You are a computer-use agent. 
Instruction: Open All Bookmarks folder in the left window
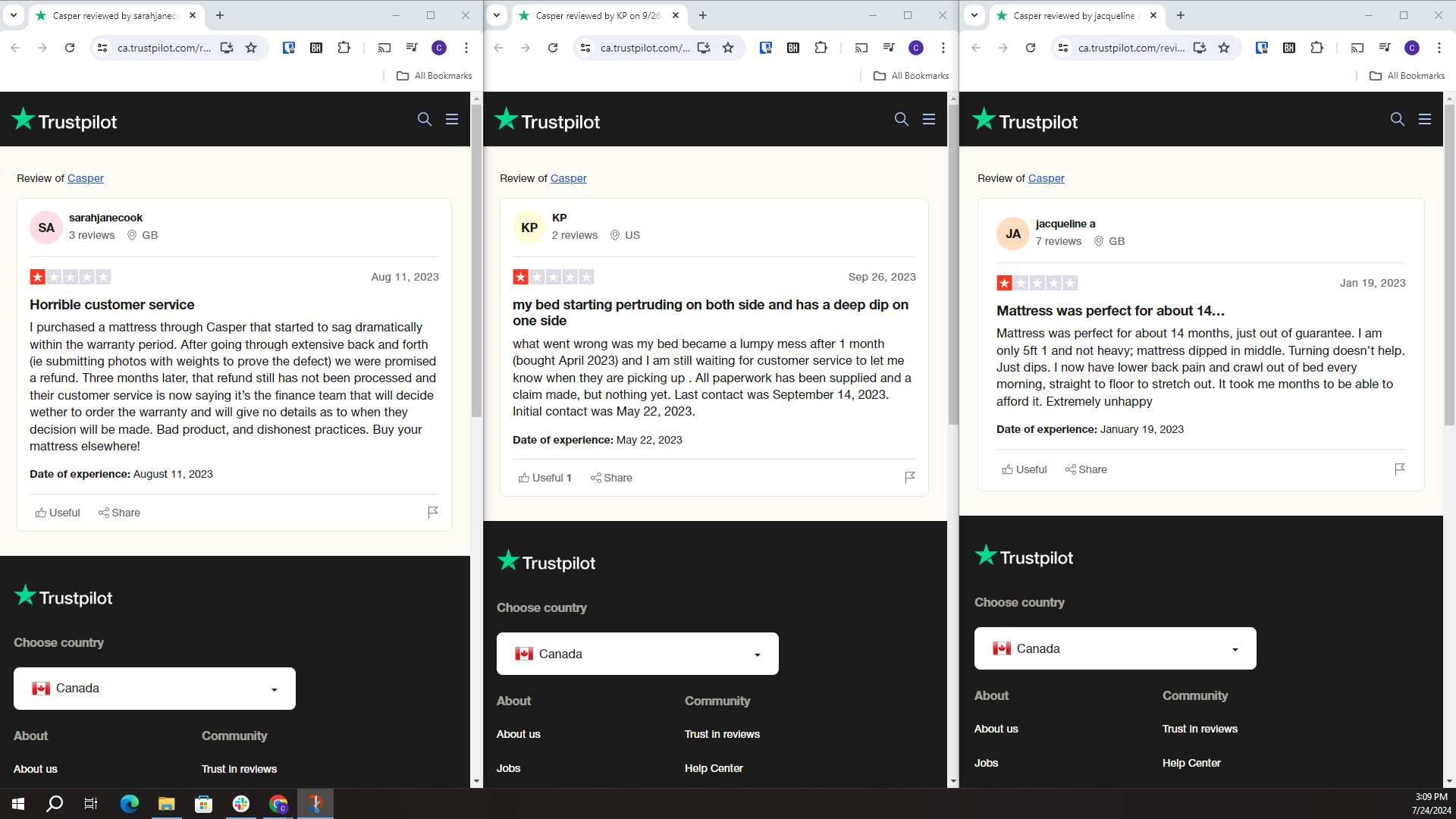point(435,76)
